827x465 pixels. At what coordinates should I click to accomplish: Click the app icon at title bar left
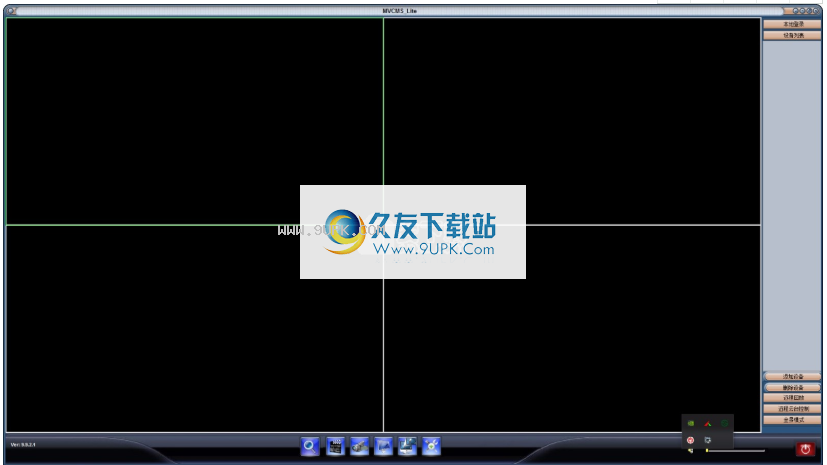(11, 11)
